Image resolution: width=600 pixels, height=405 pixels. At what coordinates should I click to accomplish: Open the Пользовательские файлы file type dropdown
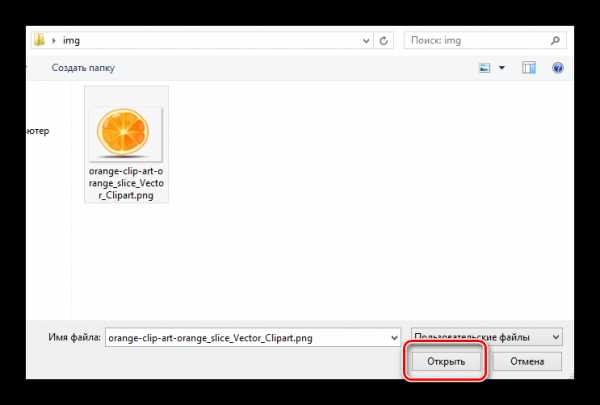[487, 337]
